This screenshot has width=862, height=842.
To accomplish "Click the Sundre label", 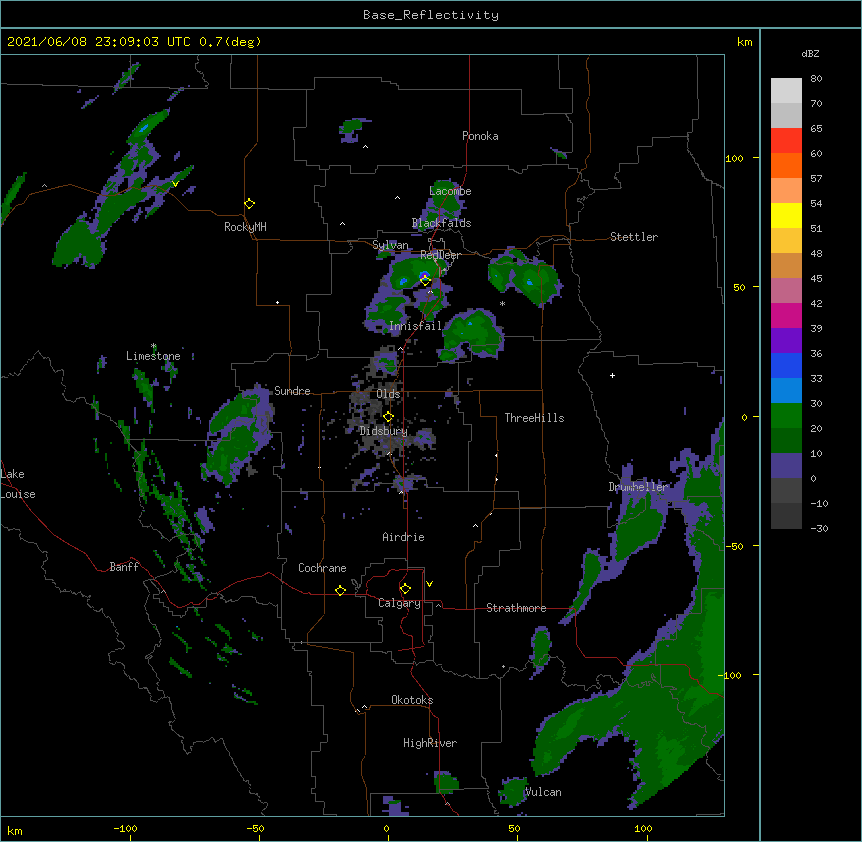I will coord(292,391).
